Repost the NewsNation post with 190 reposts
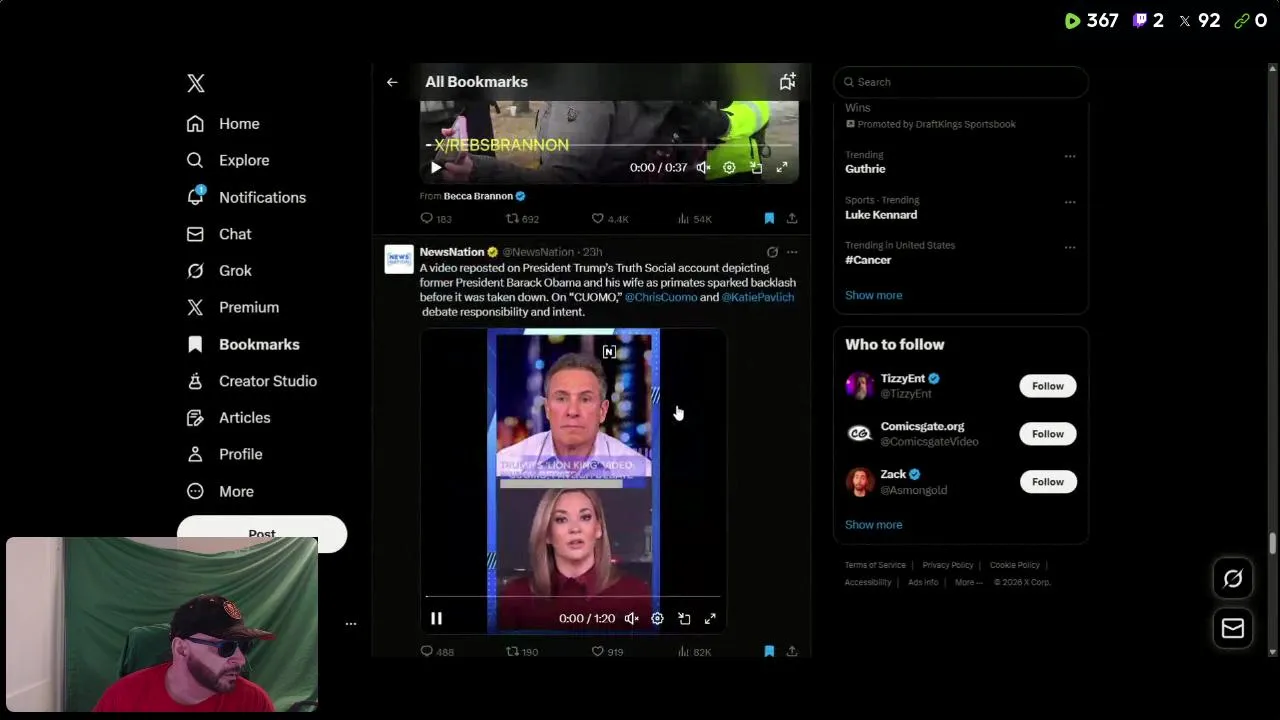 [x=522, y=651]
